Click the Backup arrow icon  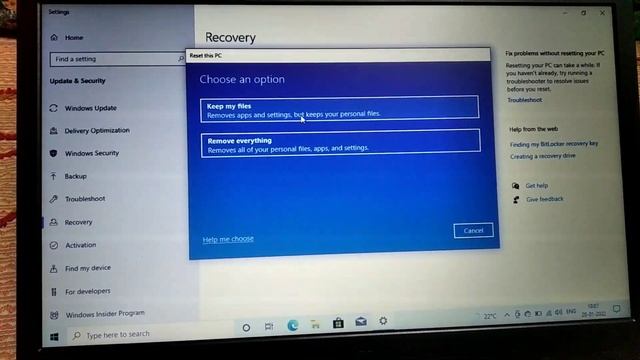tap(53, 176)
